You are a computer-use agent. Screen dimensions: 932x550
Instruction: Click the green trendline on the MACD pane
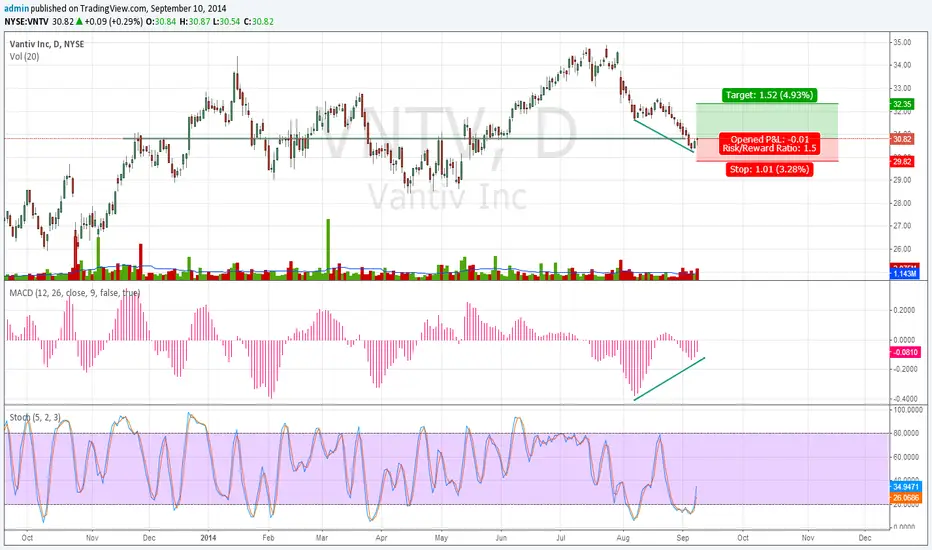point(669,379)
